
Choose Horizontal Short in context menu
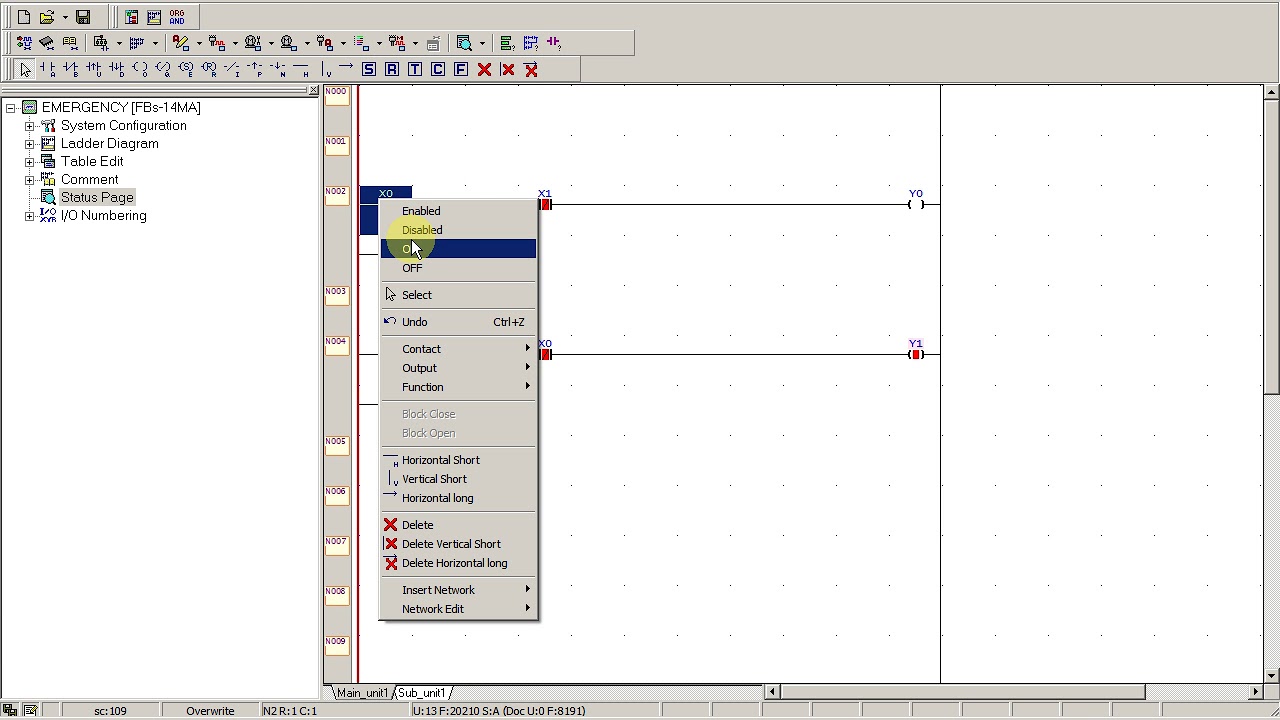[x=458, y=460]
